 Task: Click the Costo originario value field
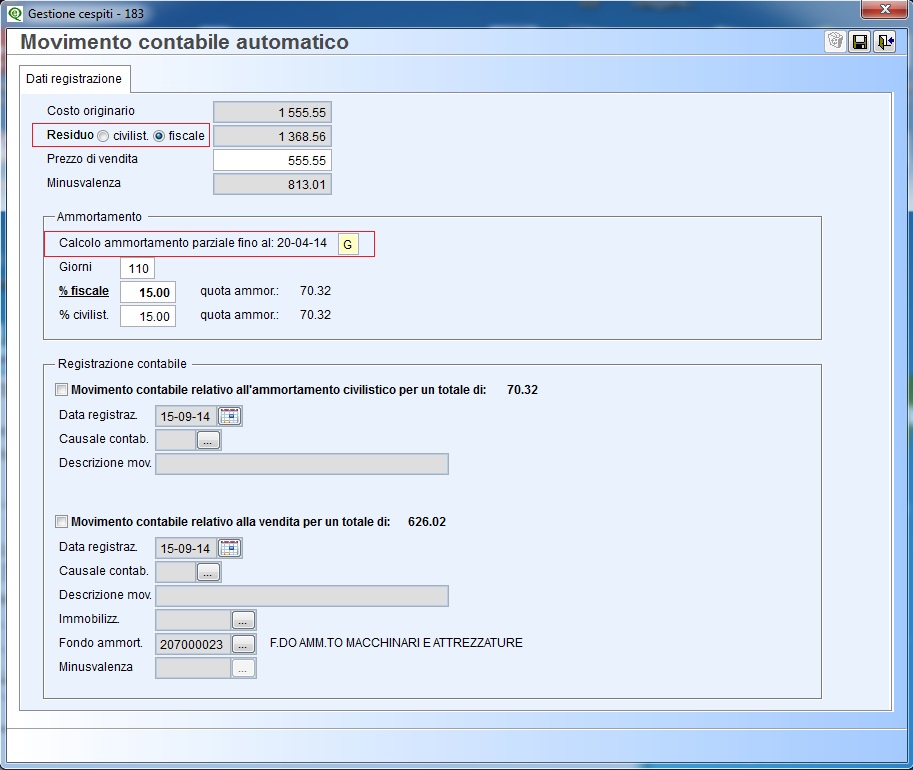(272, 112)
